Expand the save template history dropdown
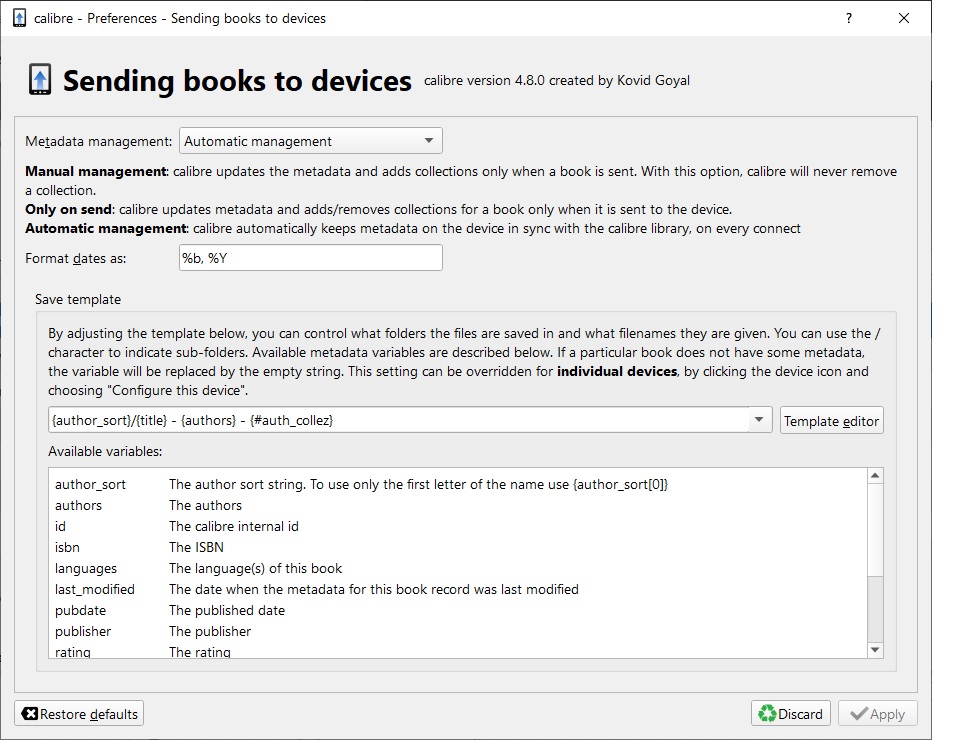Screen dimensions: 960x740 [x=759, y=421]
